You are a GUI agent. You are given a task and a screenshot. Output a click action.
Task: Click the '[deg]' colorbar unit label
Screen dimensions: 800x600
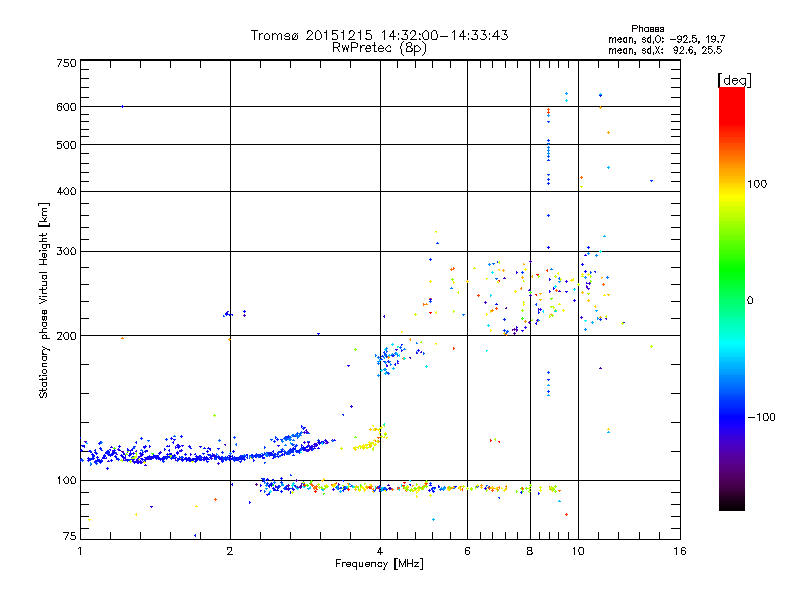[x=734, y=80]
